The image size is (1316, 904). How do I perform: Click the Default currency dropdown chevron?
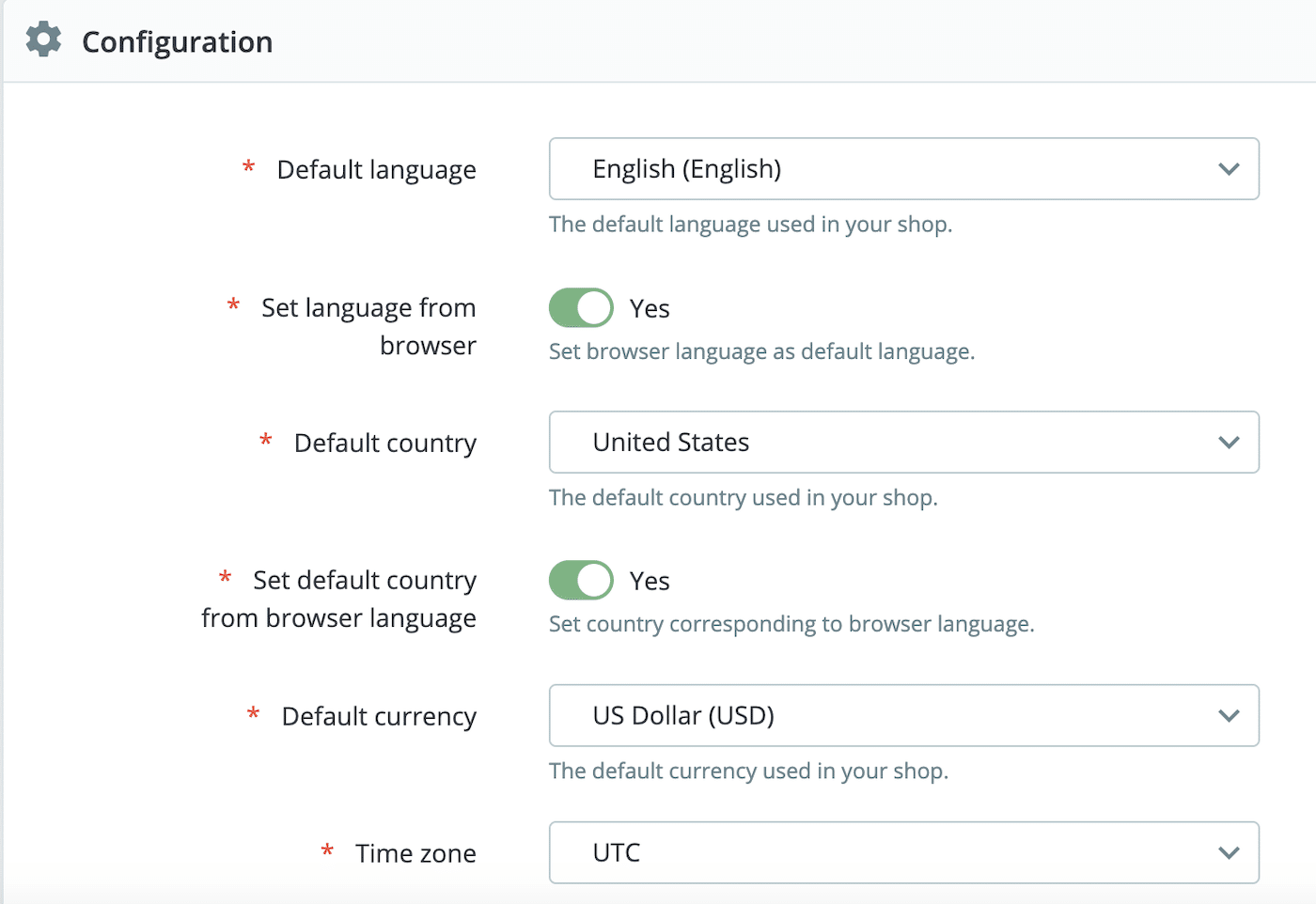tap(1229, 715)
